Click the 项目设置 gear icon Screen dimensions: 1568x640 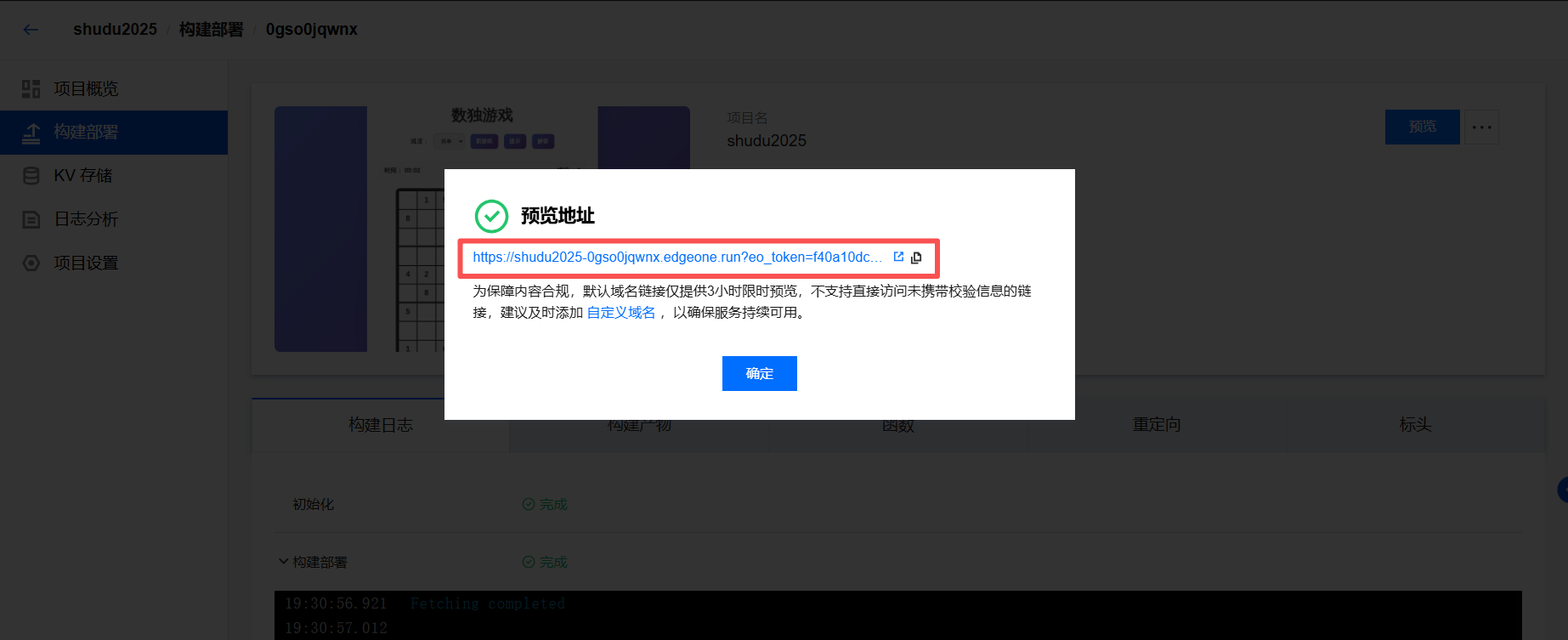click(31, 263)
